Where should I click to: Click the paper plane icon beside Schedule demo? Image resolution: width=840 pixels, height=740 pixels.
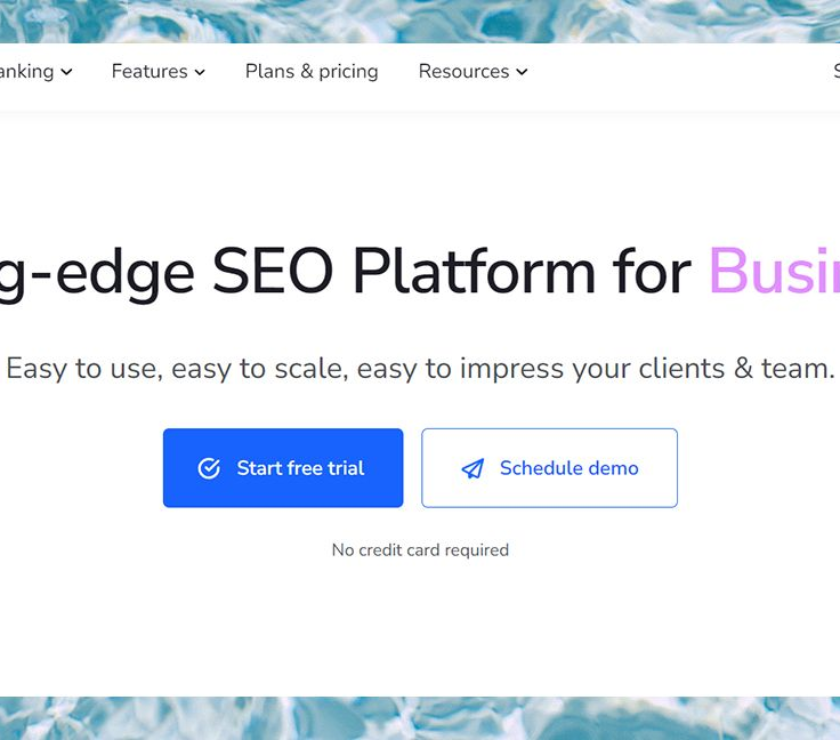point(472,469)
